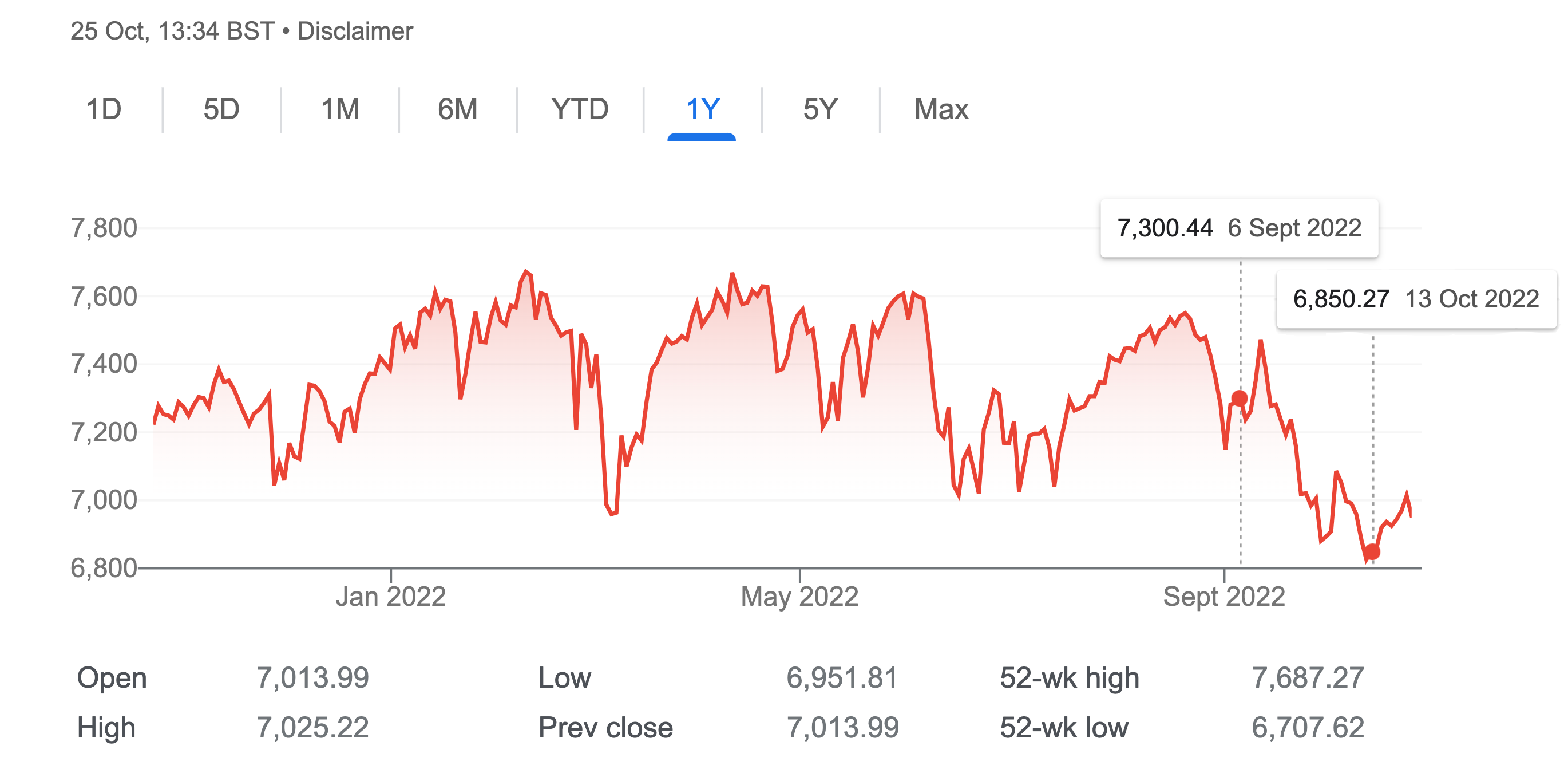Click the 6,850.27 tooltip box
The width and height of the screenshot is (1568, 773).
(x=1416, y=299)
